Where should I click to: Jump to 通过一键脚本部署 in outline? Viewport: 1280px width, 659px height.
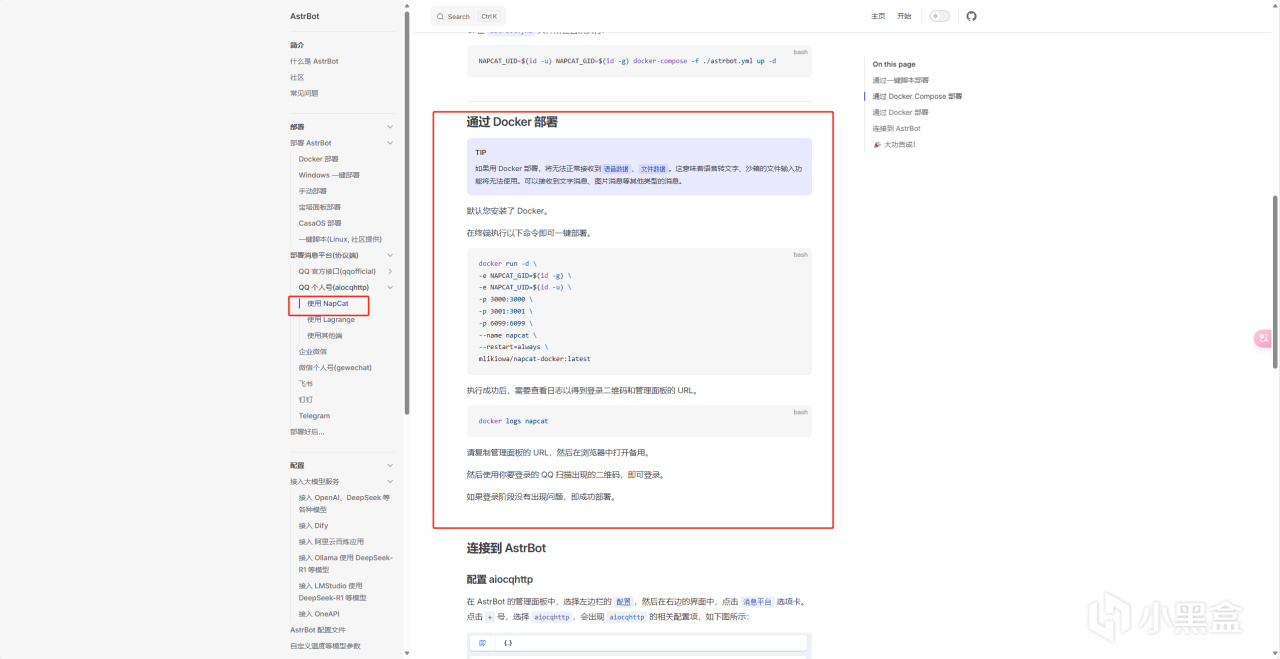900,80
